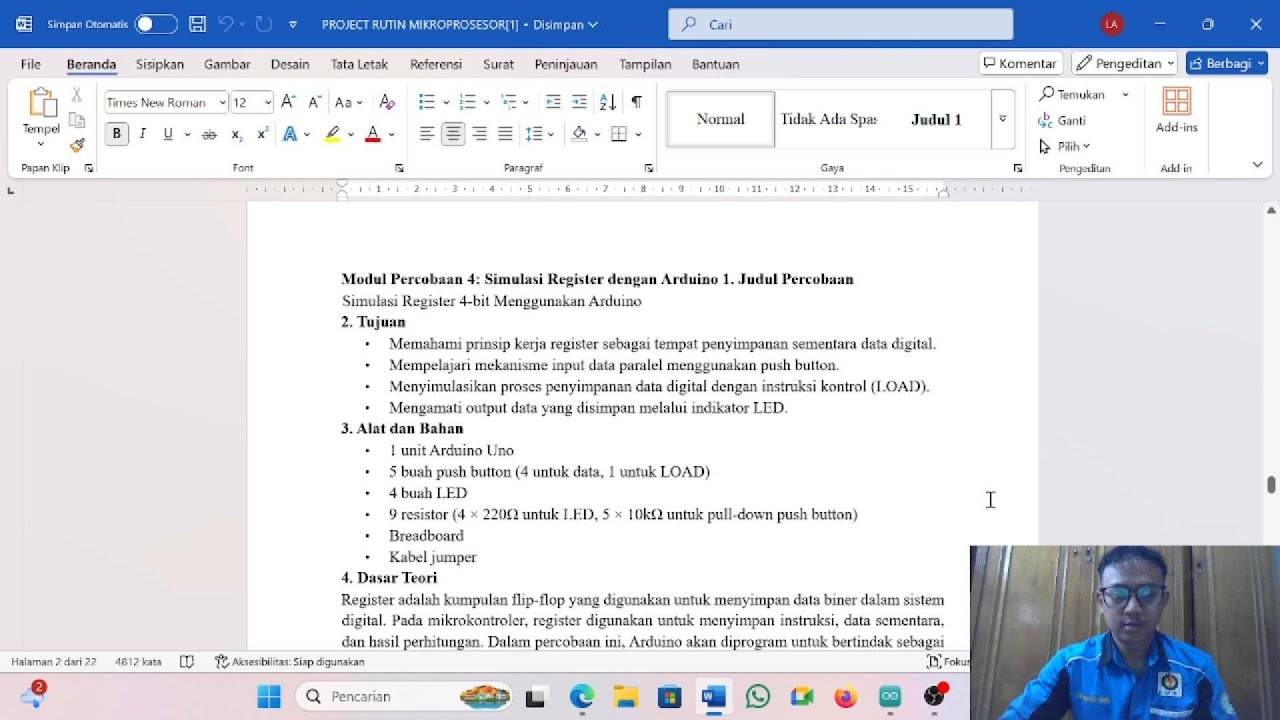Increase the paragraph indent
1280x720 pixels.
pyautogui.click(x=579, y=102)
